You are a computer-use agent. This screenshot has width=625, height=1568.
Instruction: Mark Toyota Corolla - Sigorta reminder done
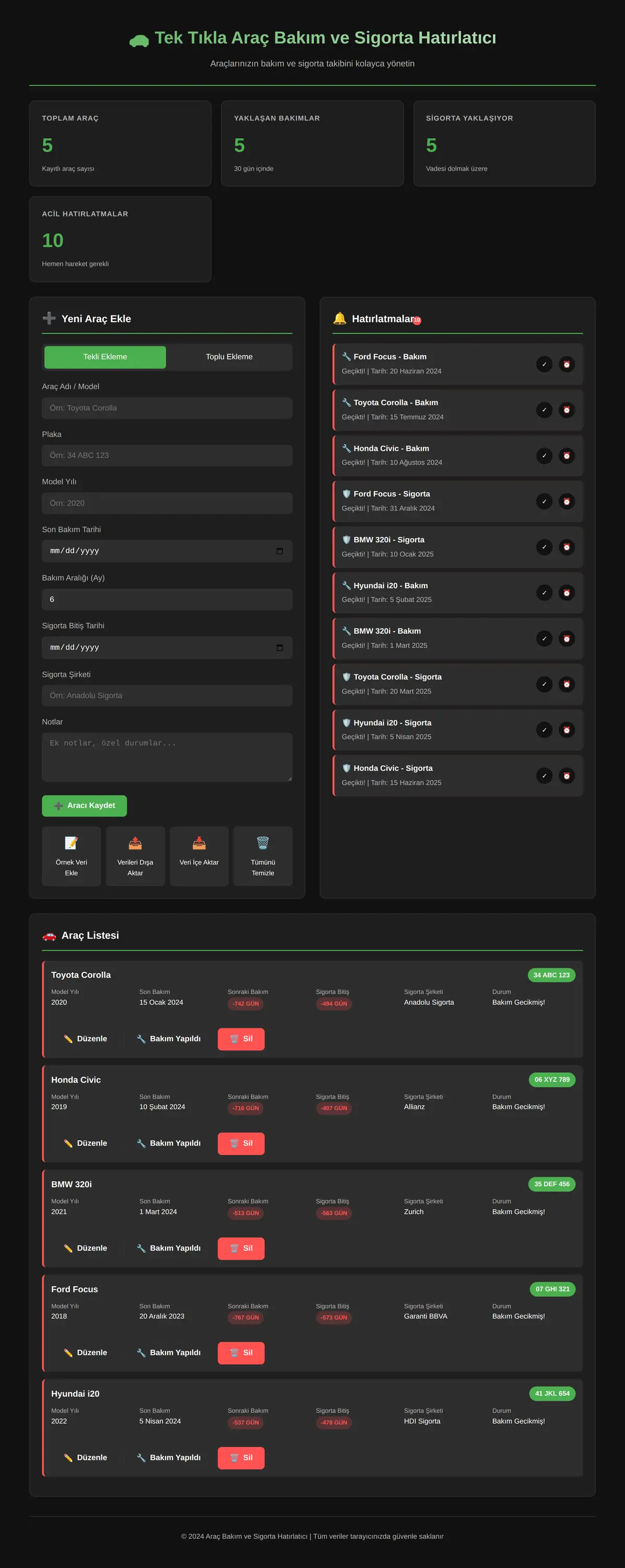point(544,684)
